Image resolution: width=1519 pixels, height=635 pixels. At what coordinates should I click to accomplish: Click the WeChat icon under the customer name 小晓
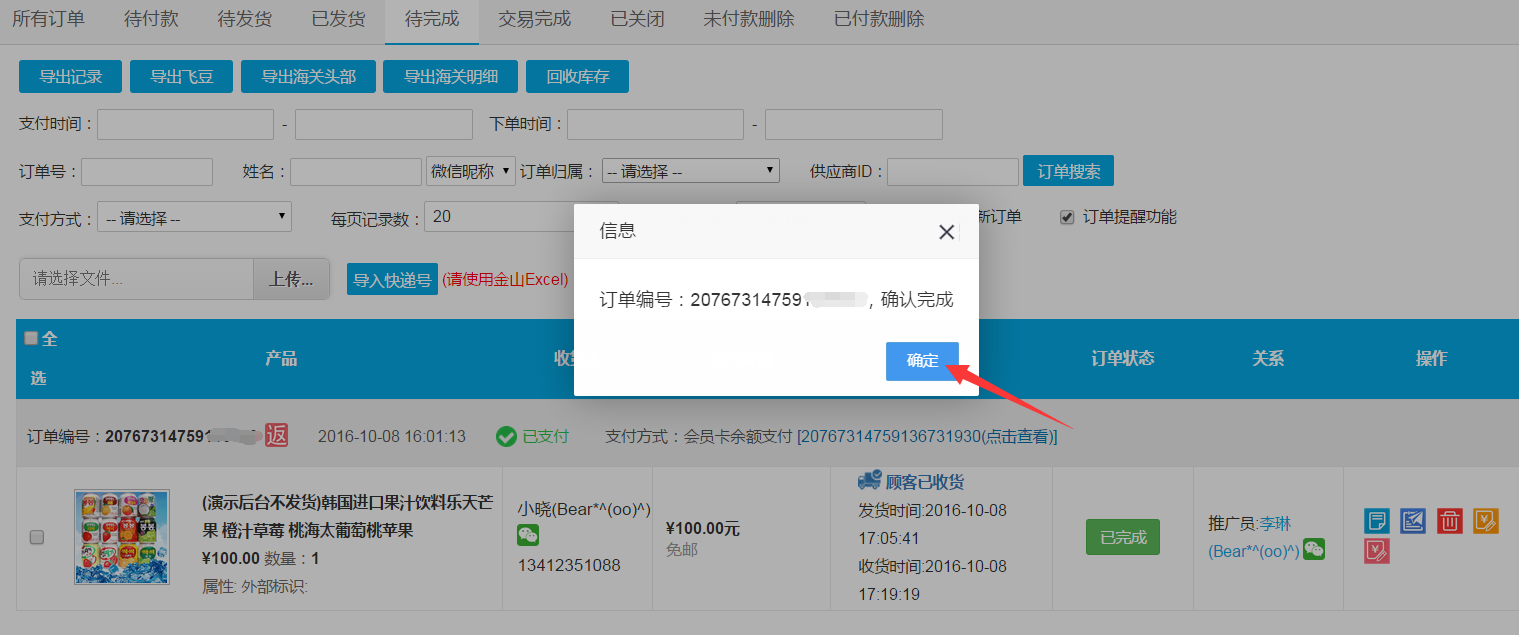527,536
